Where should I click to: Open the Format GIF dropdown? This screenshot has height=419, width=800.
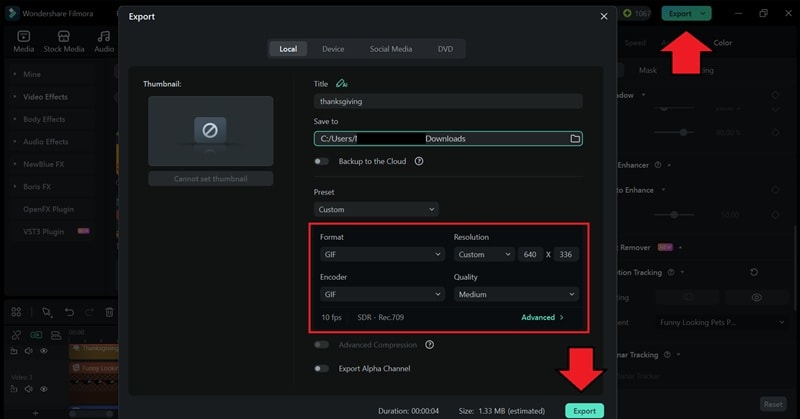[382, 254]
